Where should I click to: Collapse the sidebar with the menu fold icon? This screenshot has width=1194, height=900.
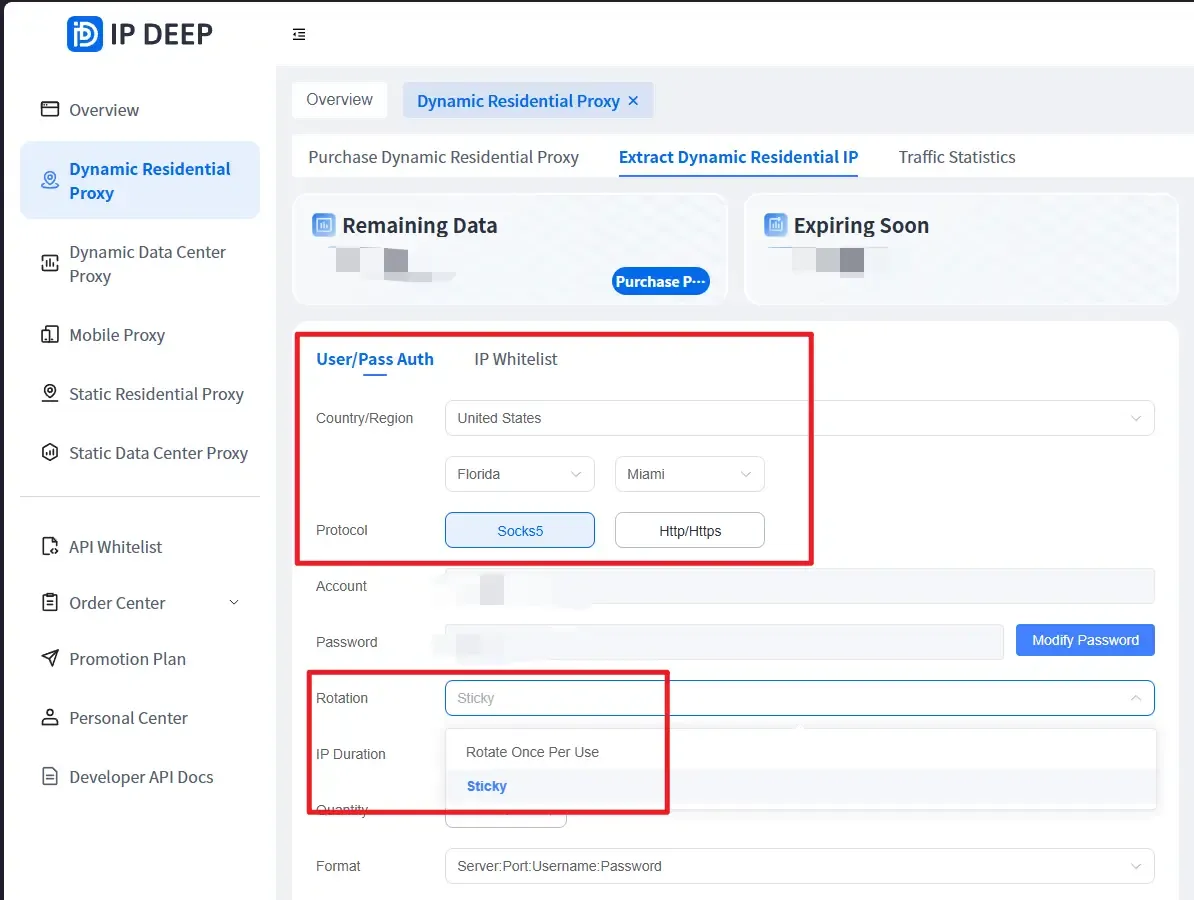(299, 34)
